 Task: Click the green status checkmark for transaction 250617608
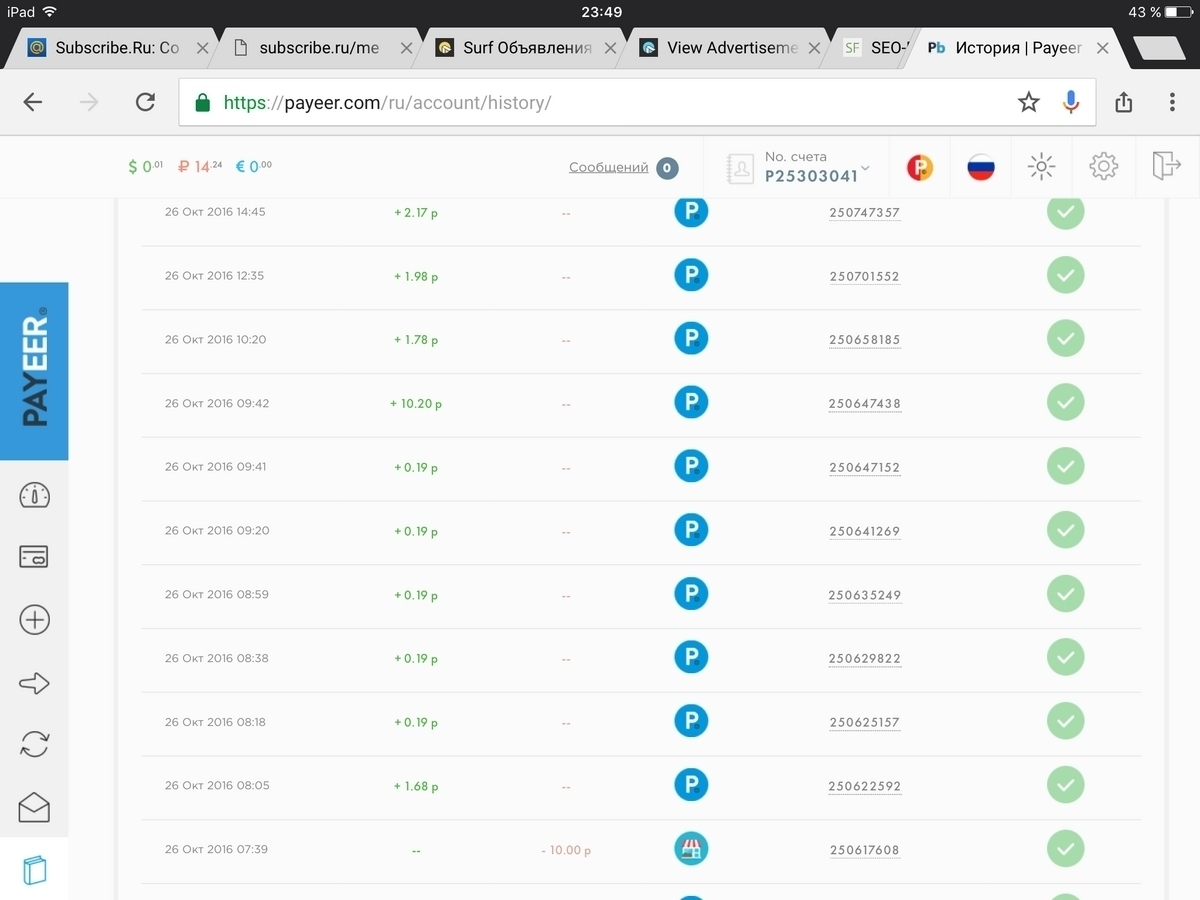(1065, 849)
